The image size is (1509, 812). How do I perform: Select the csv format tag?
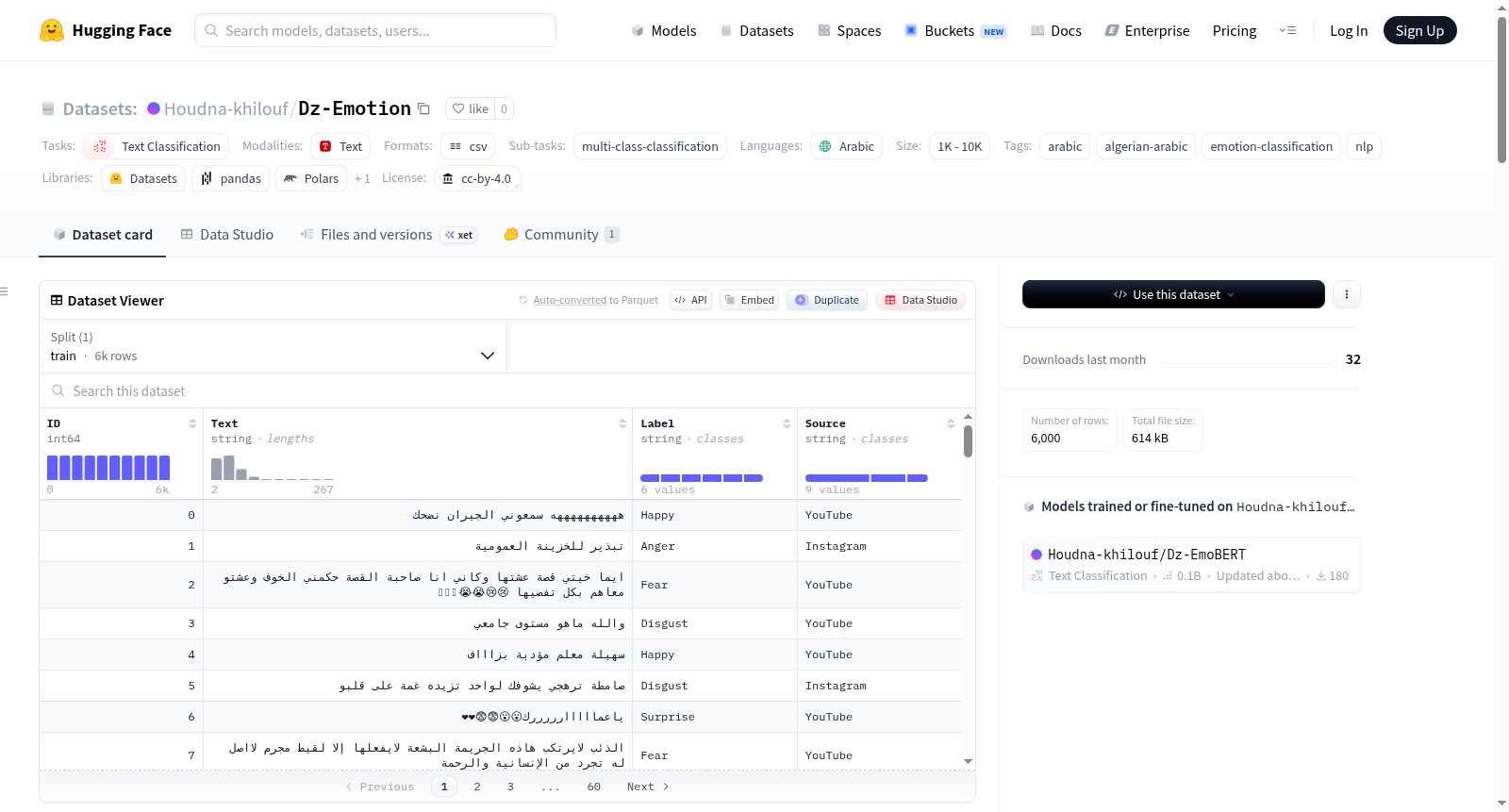pyautogui.click(x=468, y=146)
